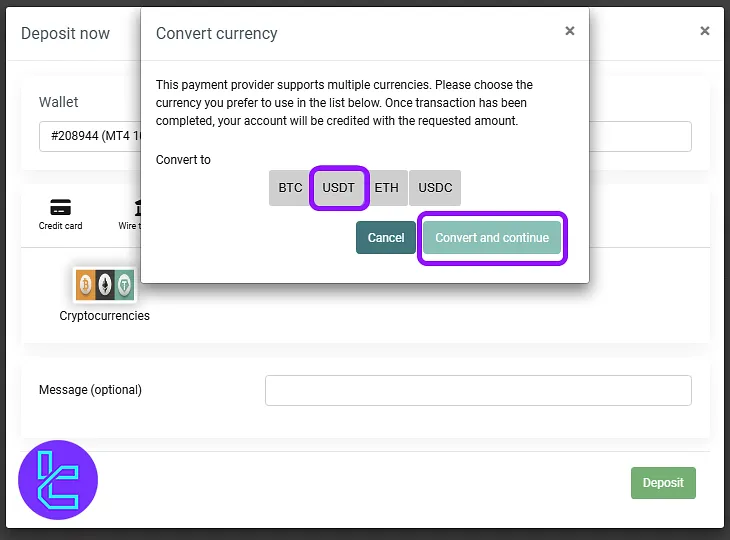The height and width of the screenshot is (540, 730).
Task: Choose the Cryptocurrencies payment thumbnail
Action: 105,284
